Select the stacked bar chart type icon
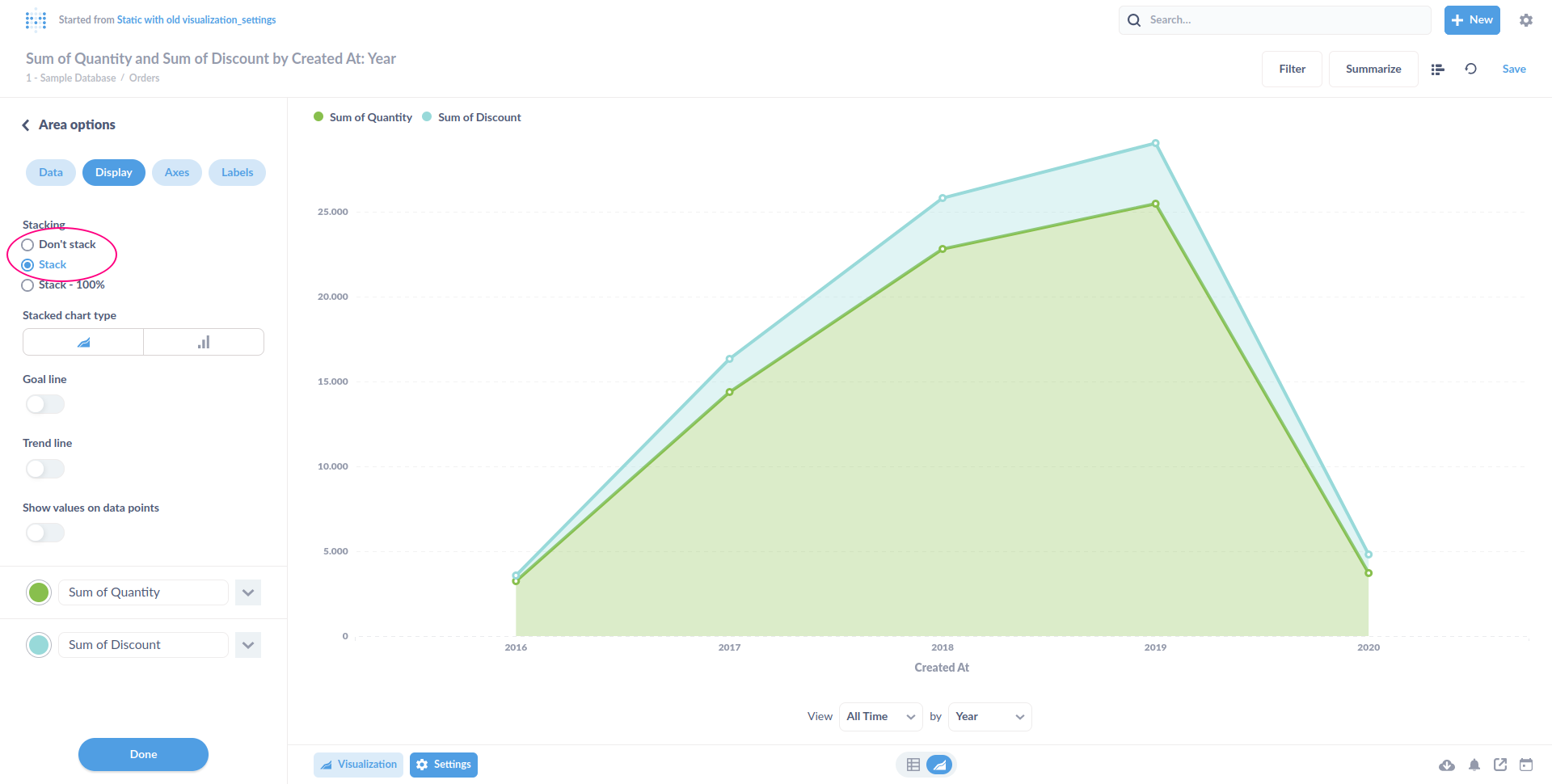This screenshot has height=784, width=1552. [203, 341]
